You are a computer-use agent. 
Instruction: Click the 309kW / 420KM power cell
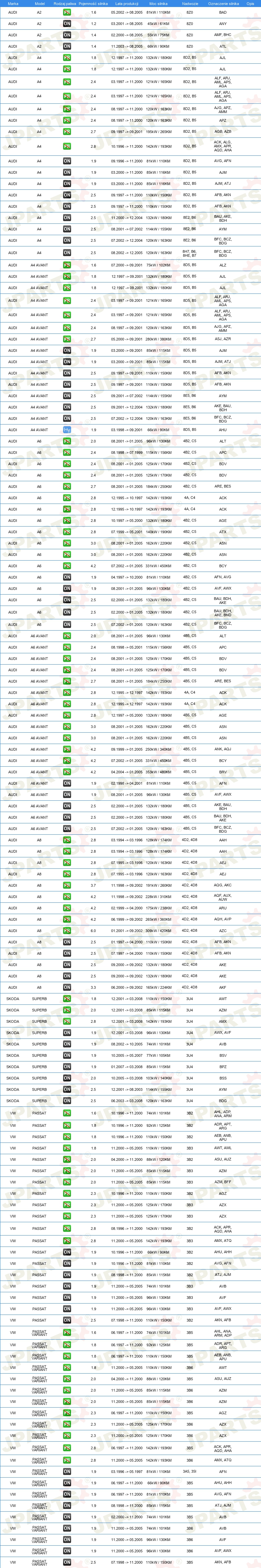click(x=159, y=931)
